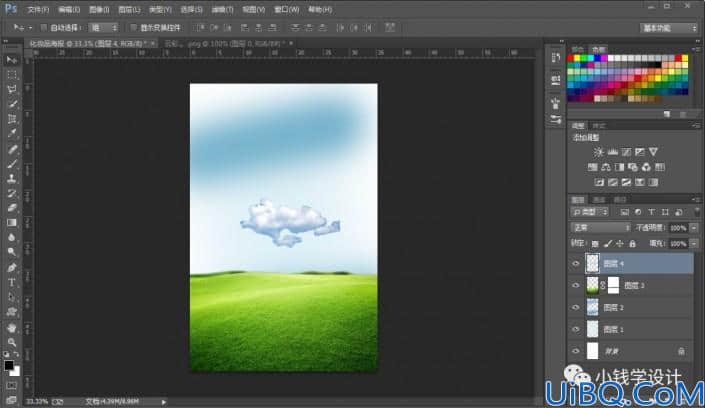Add a Channel Mixer adjustment
Viewport: 705px width, 408px height.
[x=646, y=167]
